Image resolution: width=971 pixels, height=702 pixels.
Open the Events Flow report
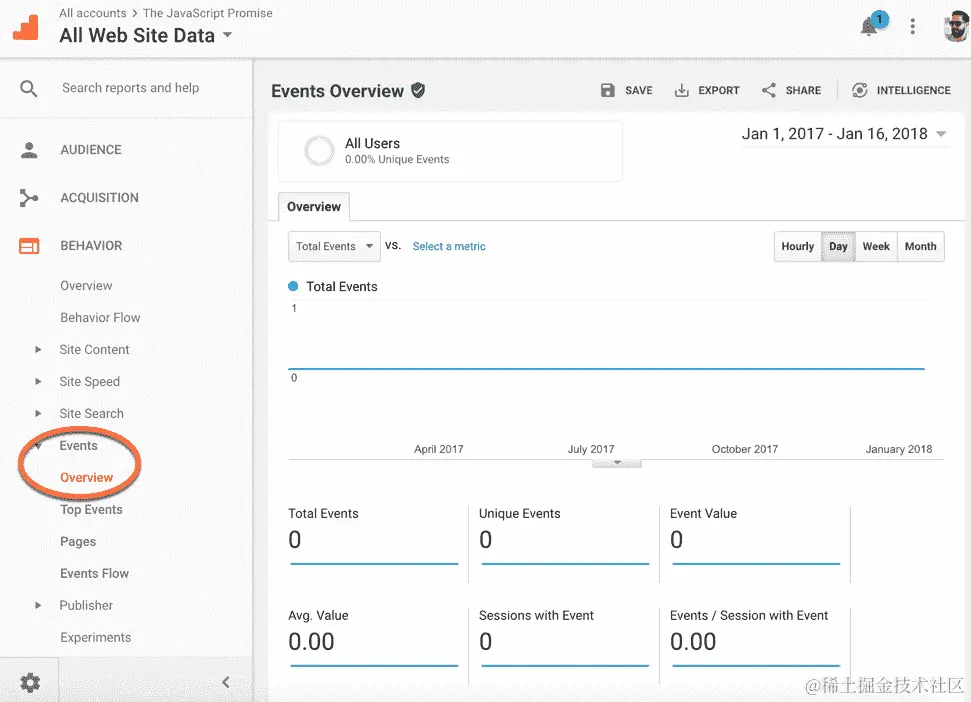94,574
